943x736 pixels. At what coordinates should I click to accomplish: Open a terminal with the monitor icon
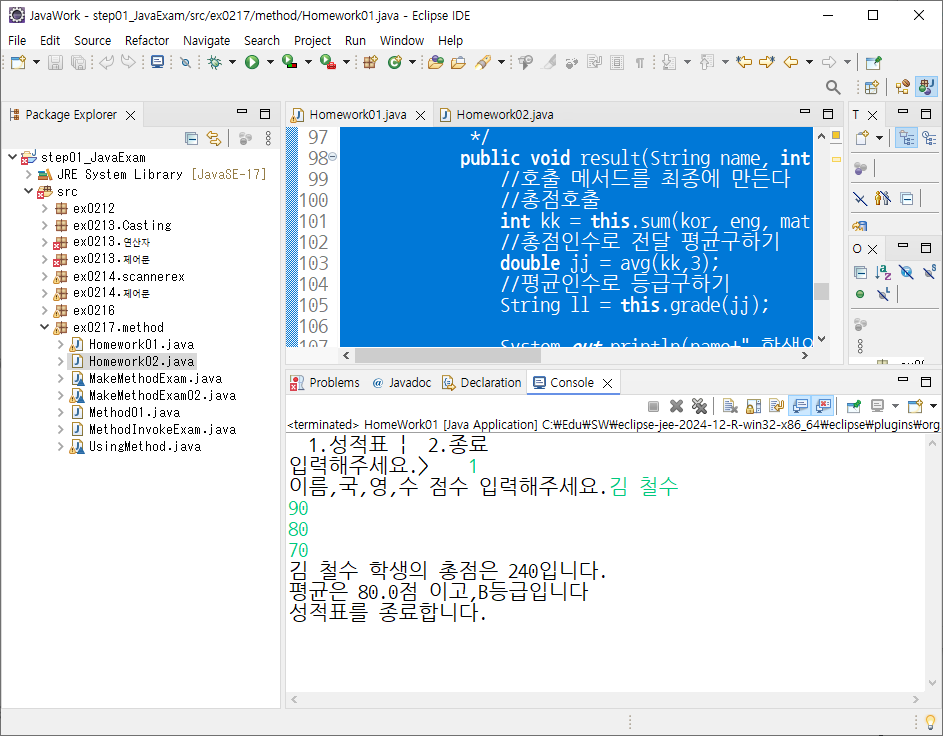click(158, 62)
